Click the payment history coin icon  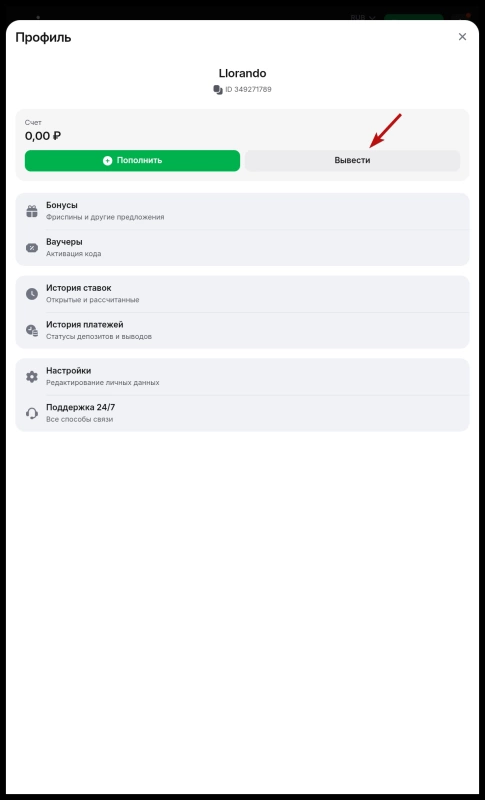point(32,331)
